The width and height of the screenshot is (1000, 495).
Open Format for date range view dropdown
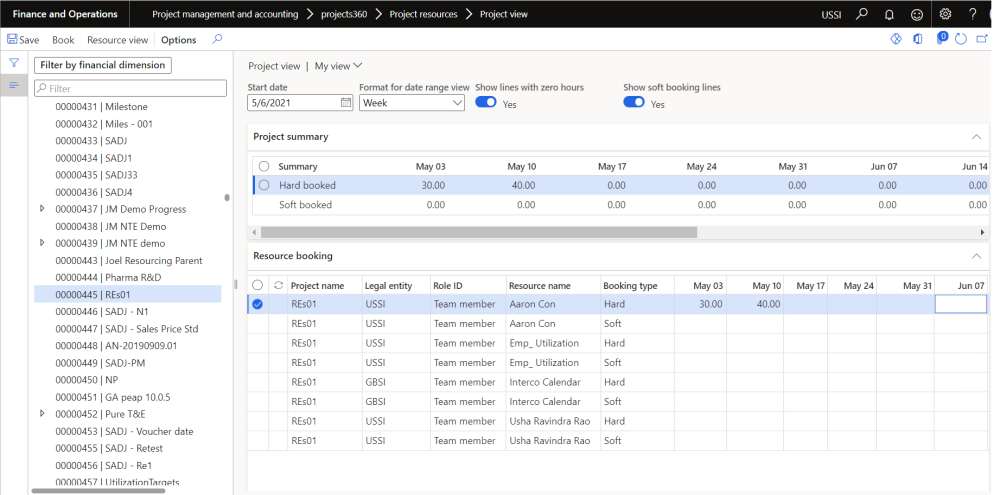coord(411,103)
